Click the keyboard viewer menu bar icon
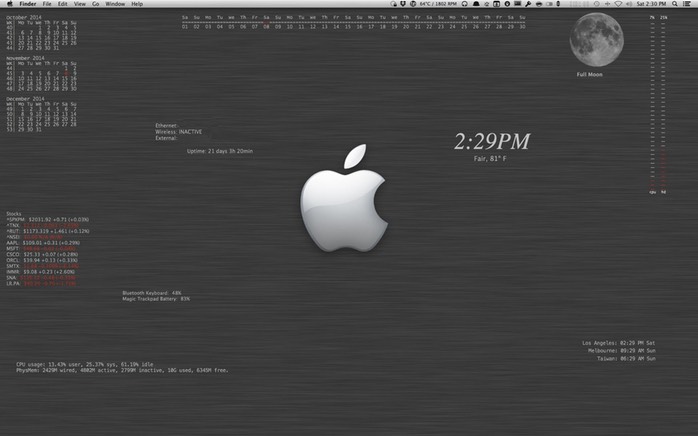This screenshot has height=436, width=698. pos(518,4)
